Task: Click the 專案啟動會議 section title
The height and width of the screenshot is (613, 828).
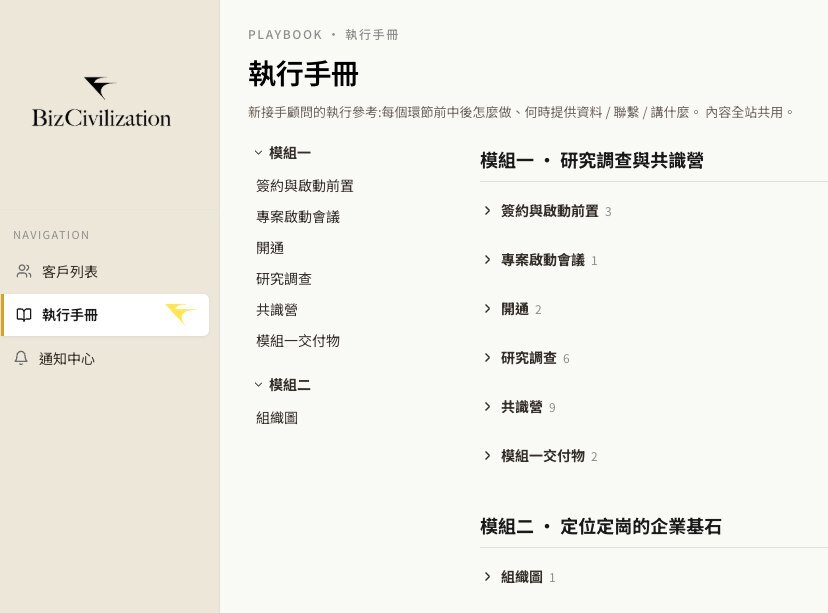Action: pos(543,260)
